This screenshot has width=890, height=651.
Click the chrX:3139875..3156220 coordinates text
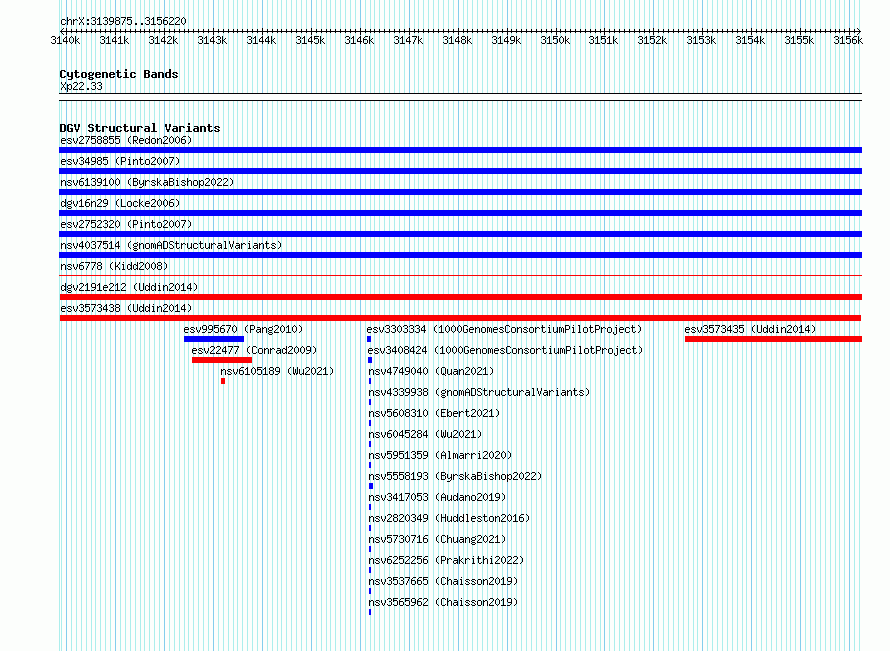123,21
